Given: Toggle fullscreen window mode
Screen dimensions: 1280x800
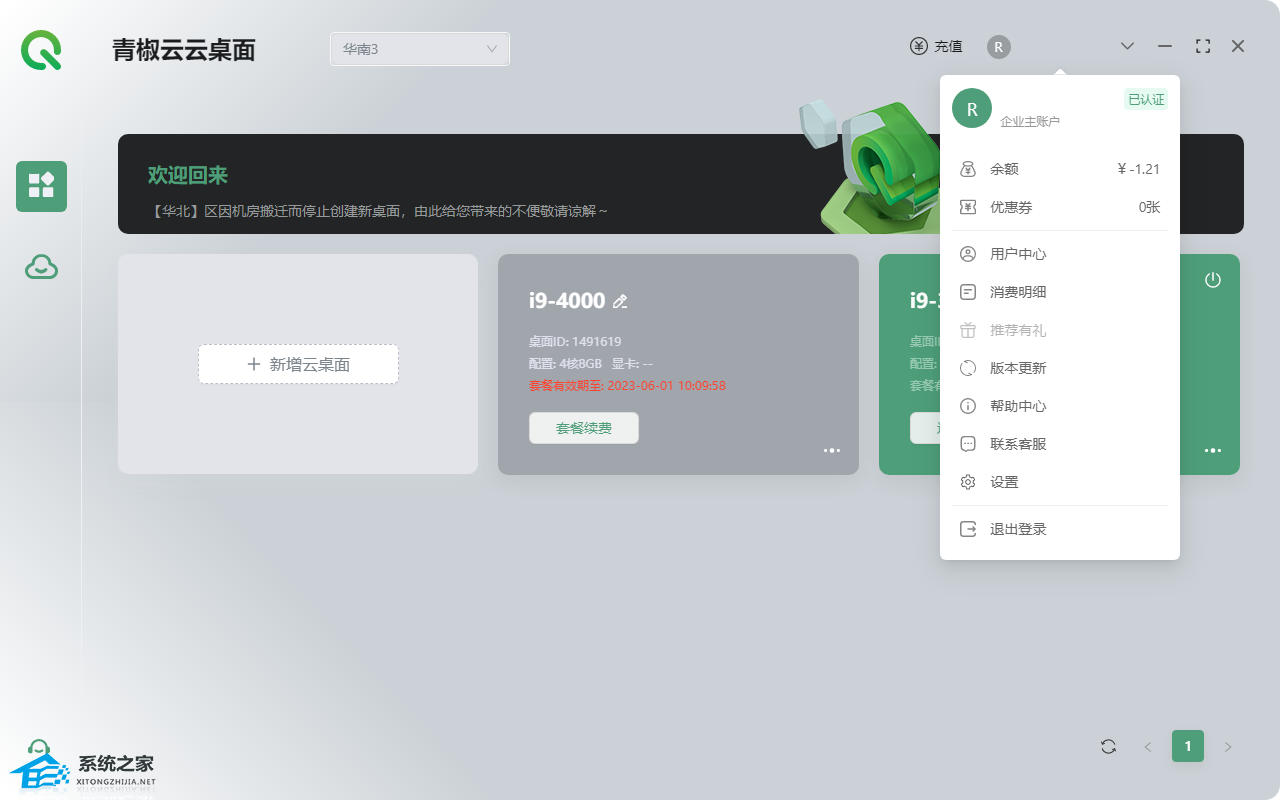Looking at the screenshot, I should [x=1203, y=46].
